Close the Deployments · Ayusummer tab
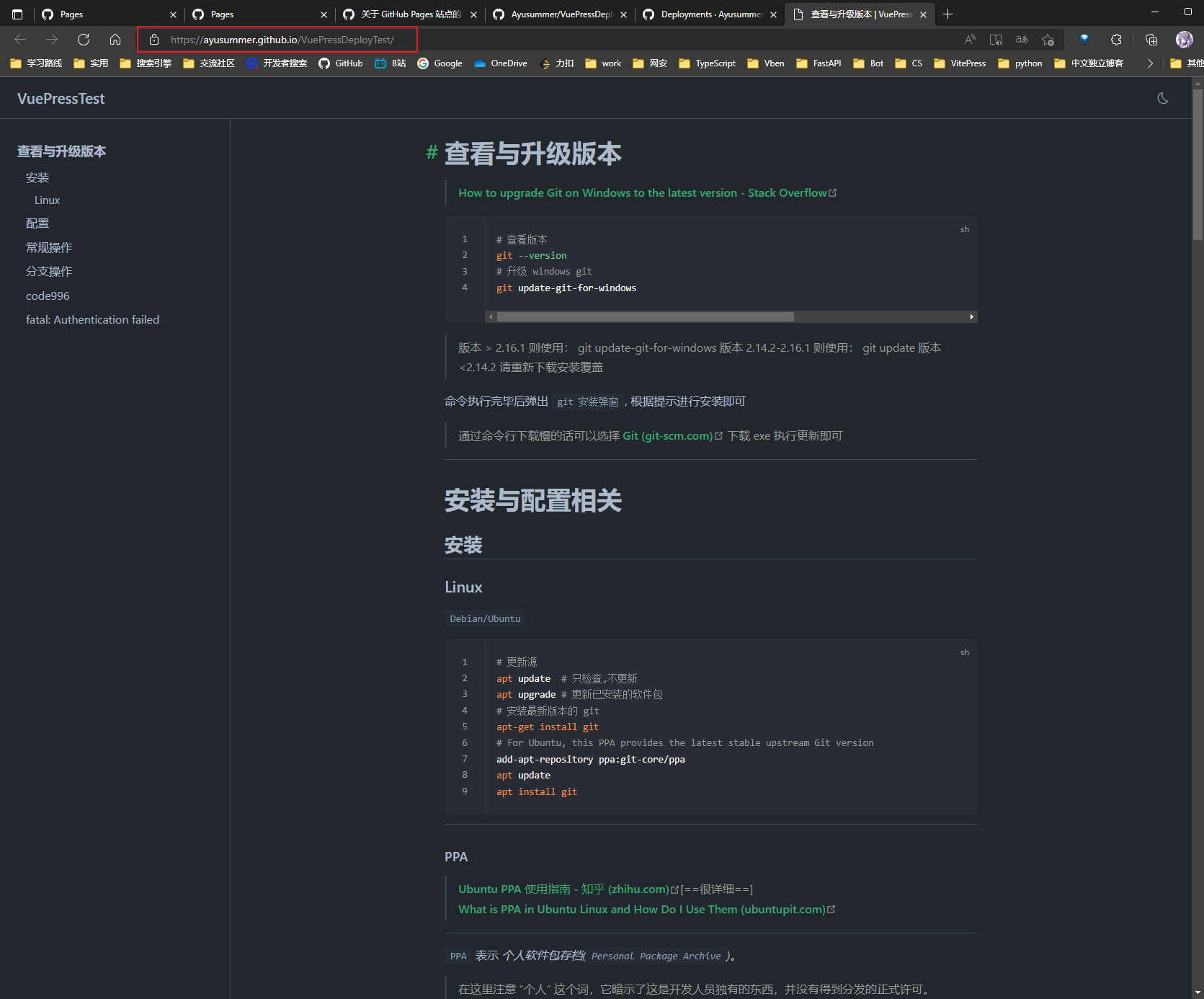Screen dimensions: 1204x999 (773, 14)
